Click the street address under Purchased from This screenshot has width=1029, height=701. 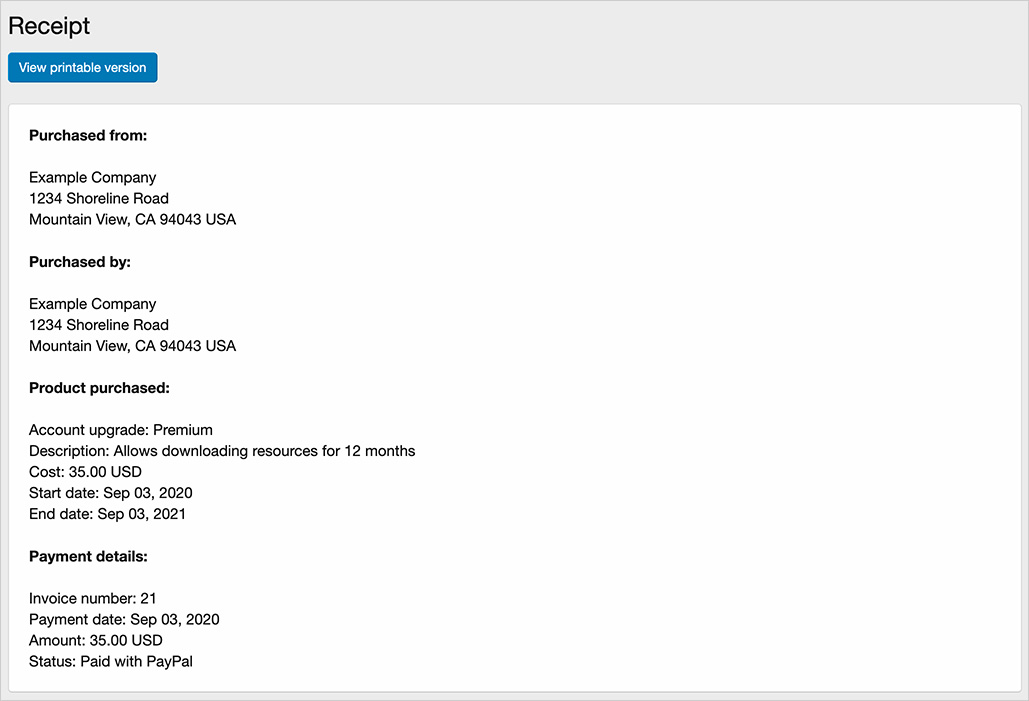[99, 198]
